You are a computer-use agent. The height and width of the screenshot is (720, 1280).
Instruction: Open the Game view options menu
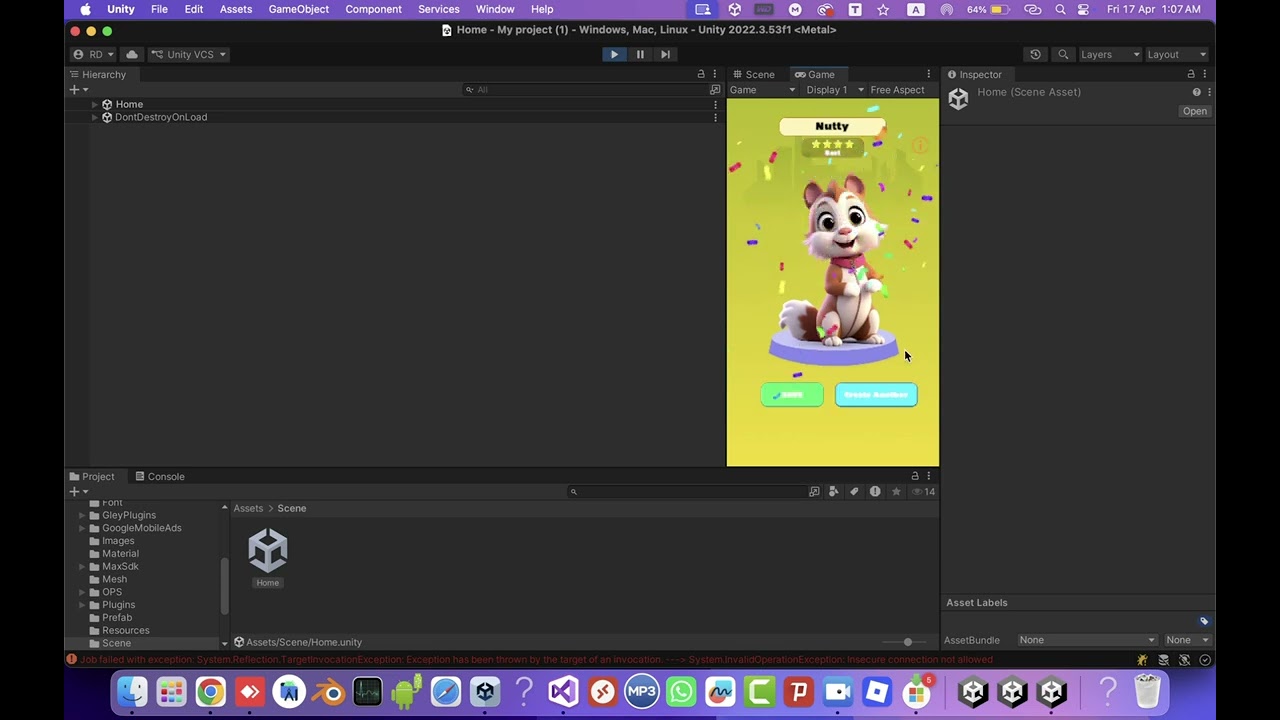(x=928, y=74)
